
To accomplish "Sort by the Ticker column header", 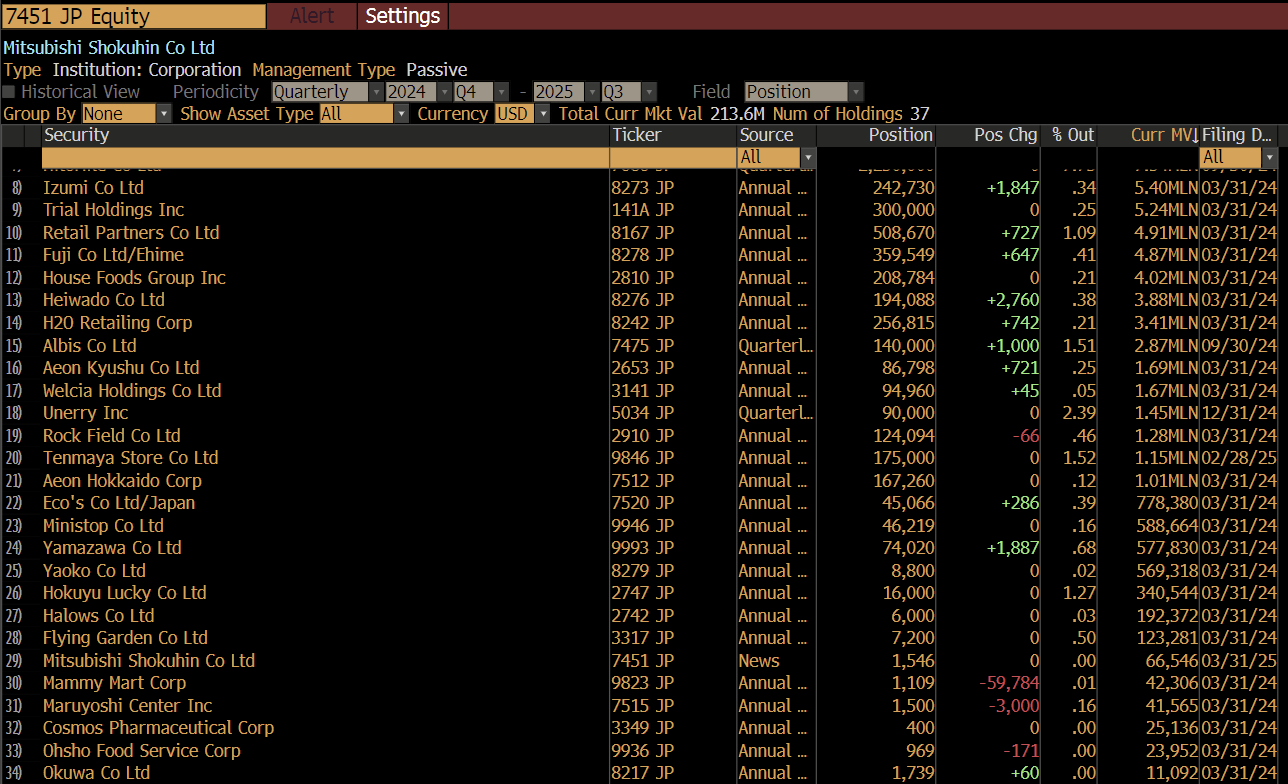I will click(673, 135).
